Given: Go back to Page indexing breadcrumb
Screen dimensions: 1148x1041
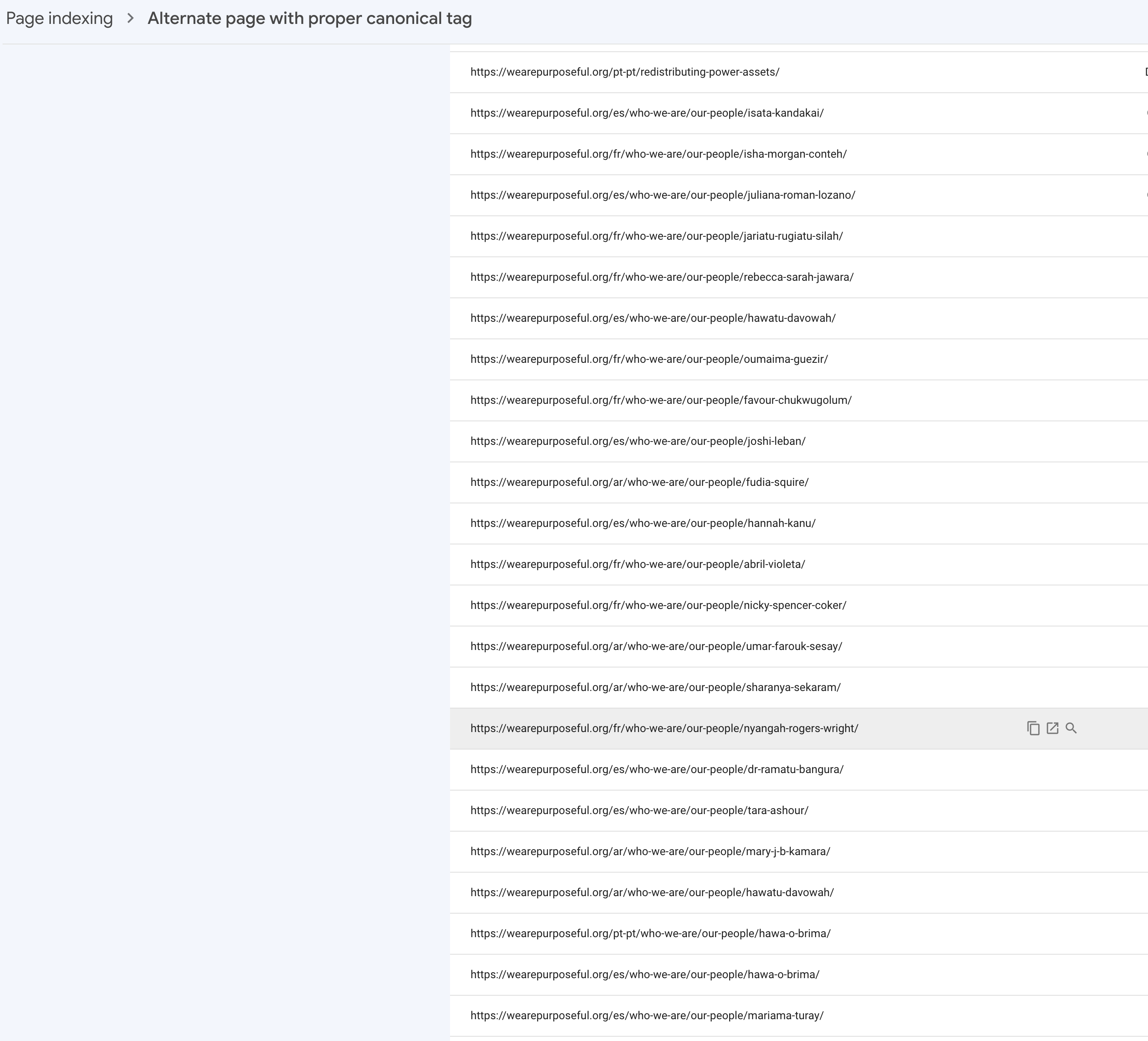Looking at the screenshot, I should [x=59, y=19].
